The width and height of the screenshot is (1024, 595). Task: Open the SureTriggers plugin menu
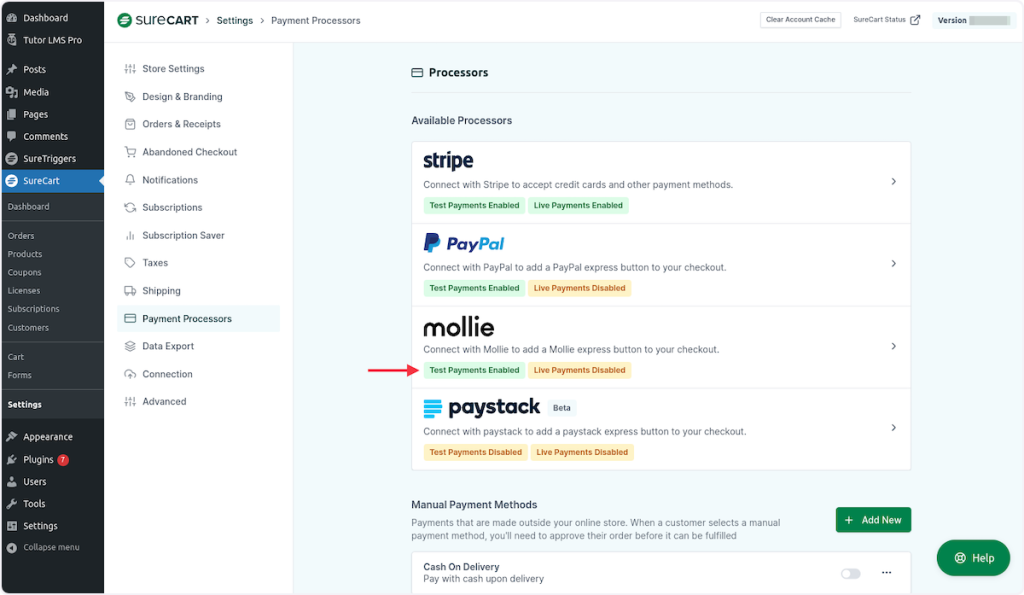[x=52, y=158]
